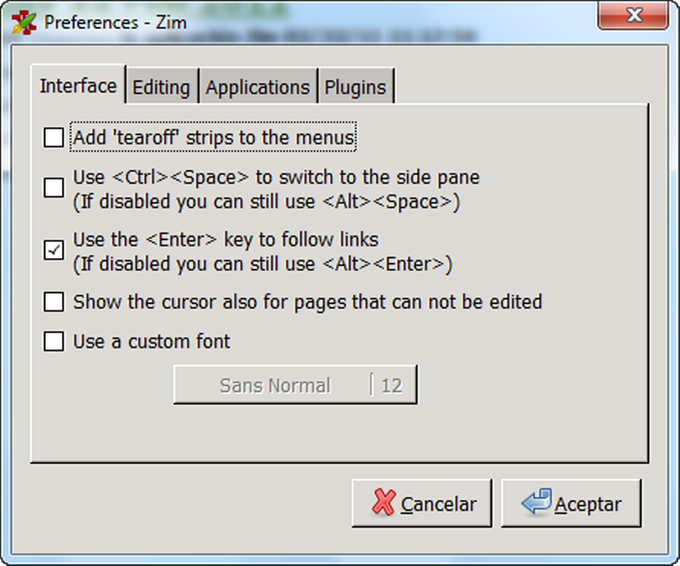Select the Interface tab
680x566 pixels.
(x=78, y=86)
